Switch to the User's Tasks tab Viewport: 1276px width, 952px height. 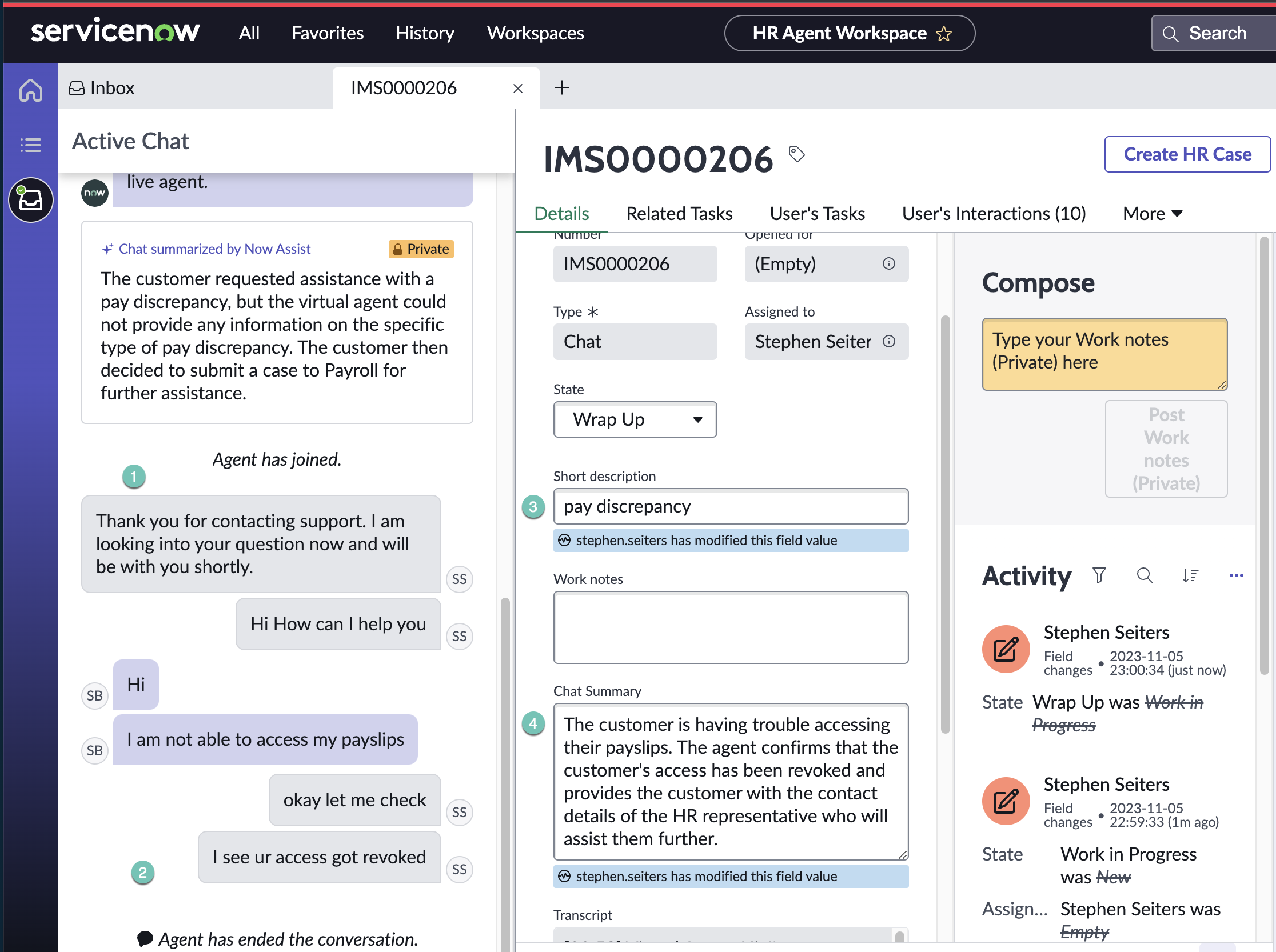[x=817, y=214]
